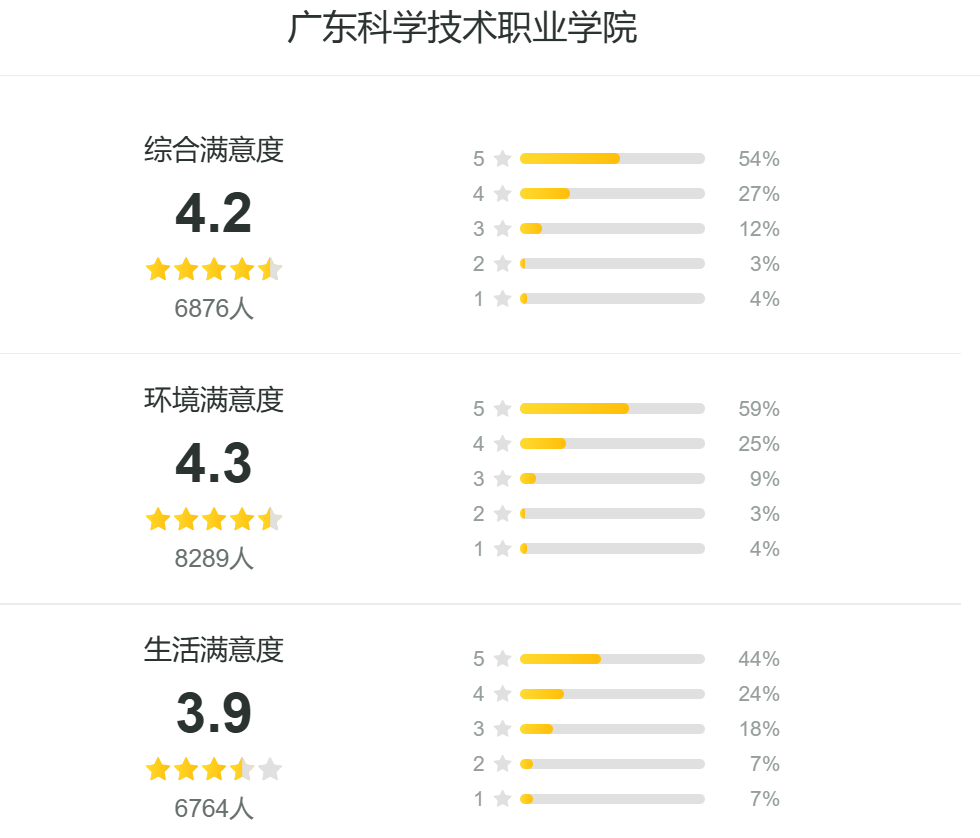
Task: Click the empty fifth star under the 3.9 score
Action: [x=270, y=769]
